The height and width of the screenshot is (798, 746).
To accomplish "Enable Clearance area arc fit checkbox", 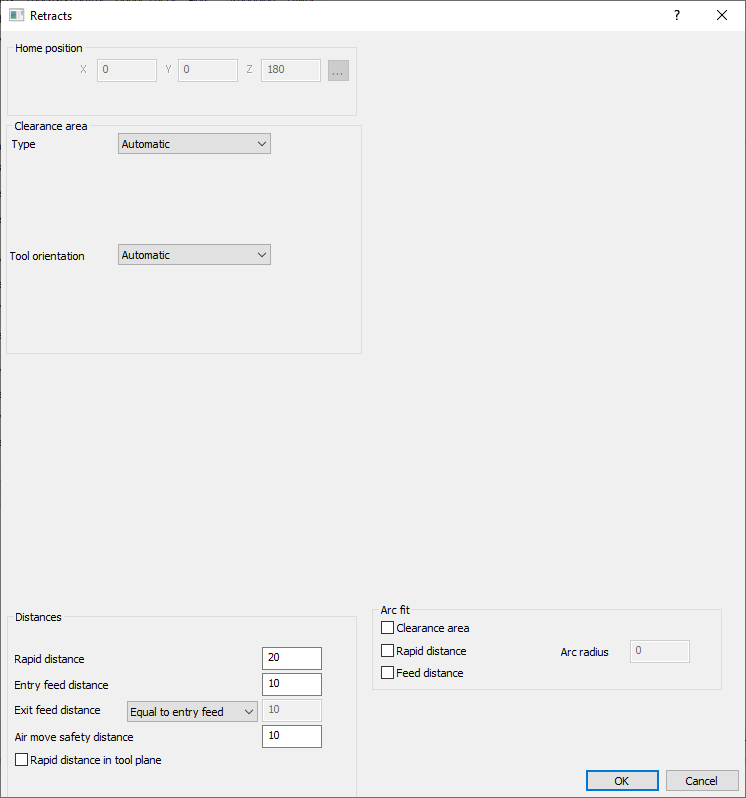I will [388, 628].
